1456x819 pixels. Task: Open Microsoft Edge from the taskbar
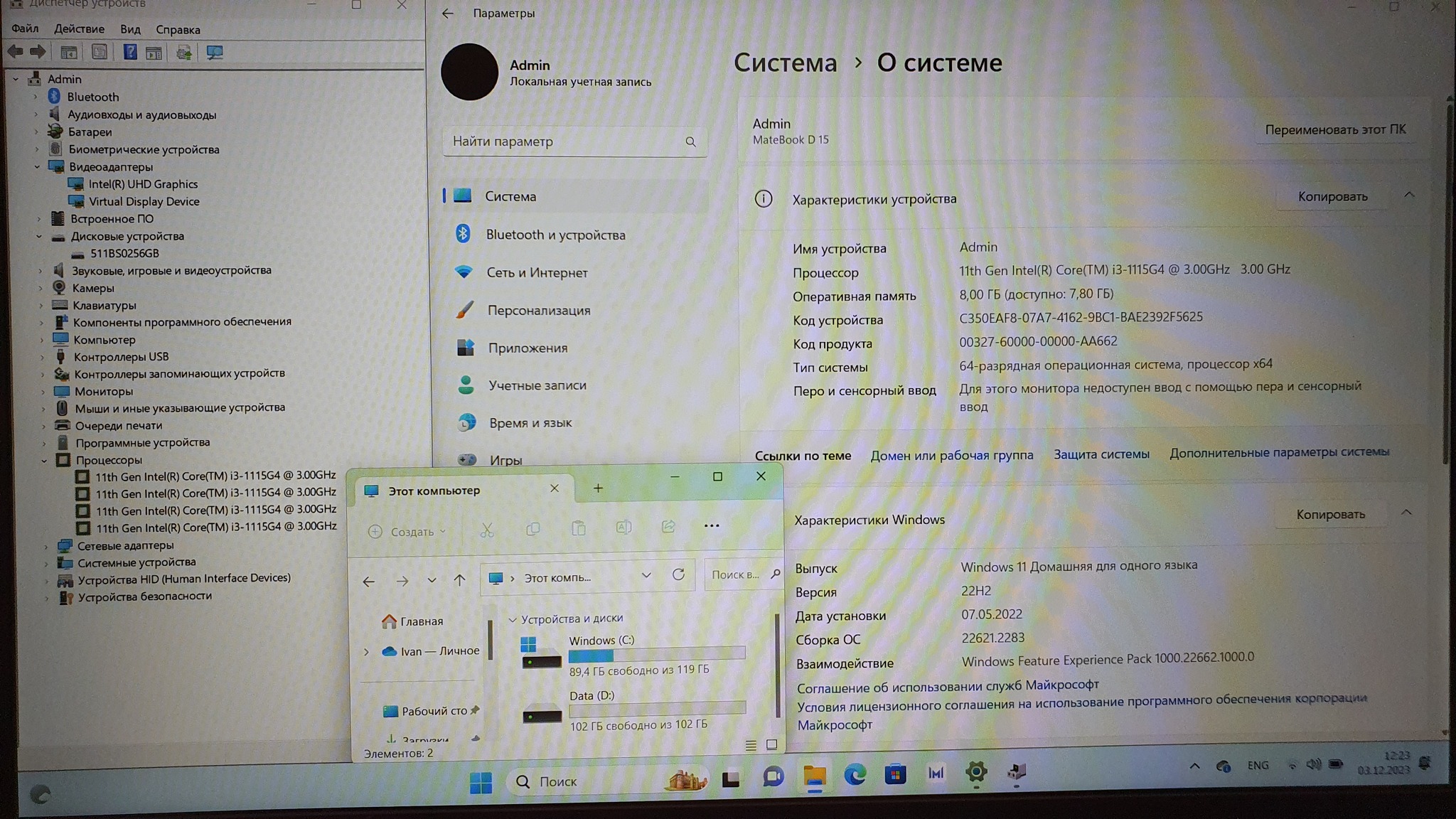tap(855, 775)
